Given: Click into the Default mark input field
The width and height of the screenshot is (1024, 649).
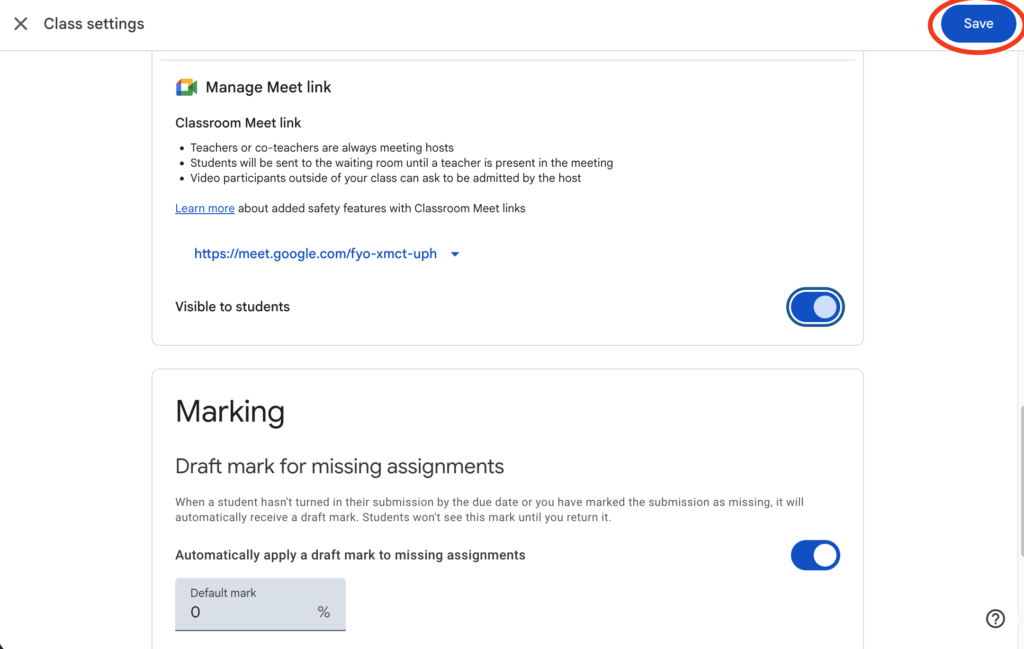Looking at the screenshot, I should pyautogui.click(x=250, y=611).
